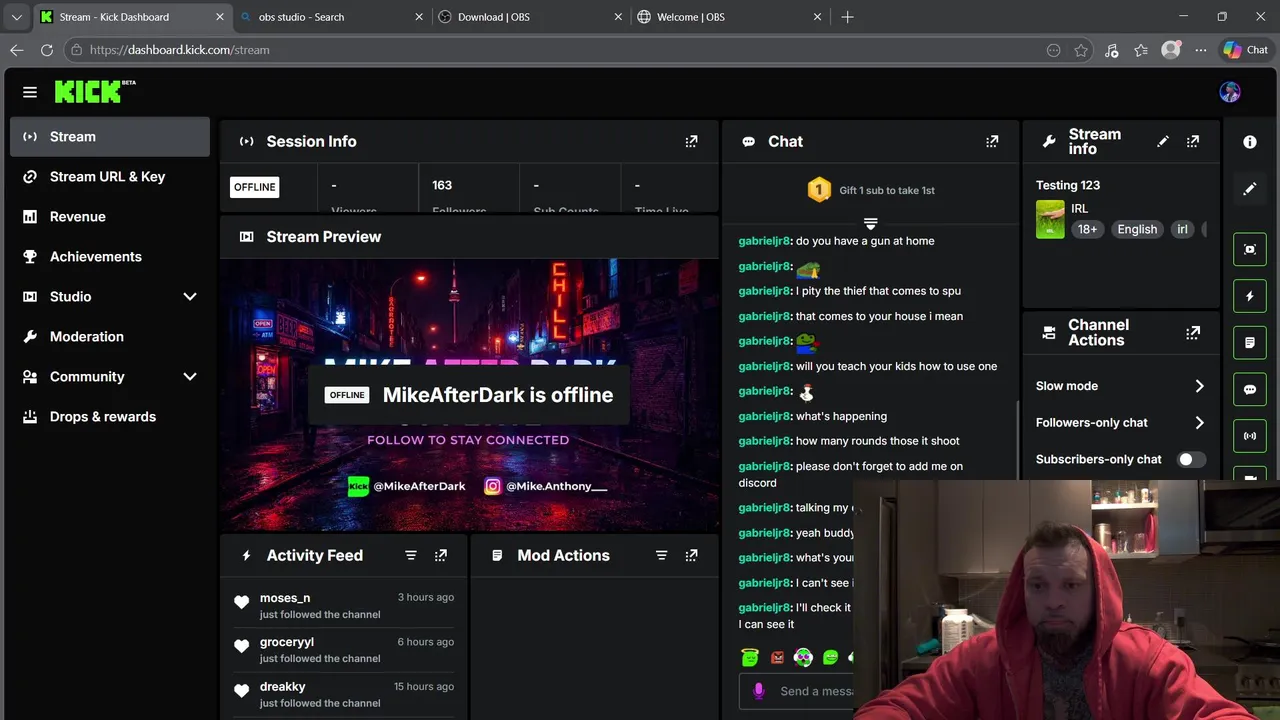The height and width of the screenshot is (720, 1280).
Task: Open Mod Actions filter icon
Action: (661, 555)
